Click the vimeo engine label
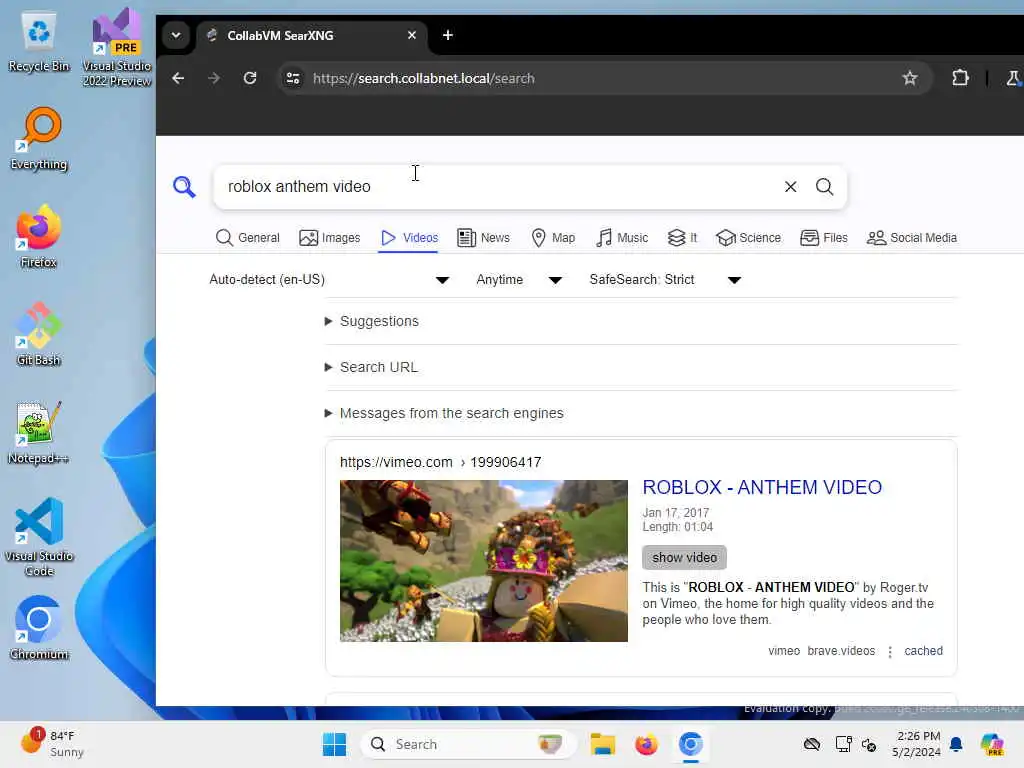This screenshot has height=768, width=1024. pyautogui.click(x=784, y=651)
